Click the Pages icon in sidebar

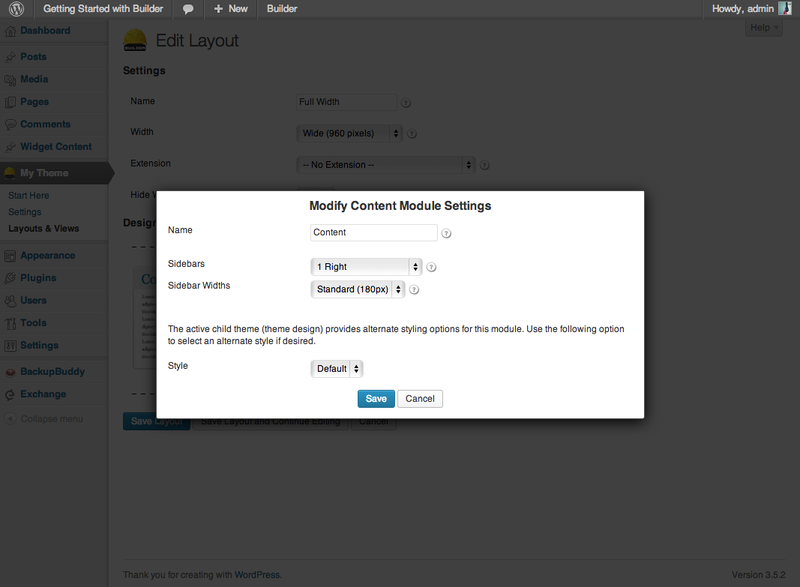(x=10, y=102)
